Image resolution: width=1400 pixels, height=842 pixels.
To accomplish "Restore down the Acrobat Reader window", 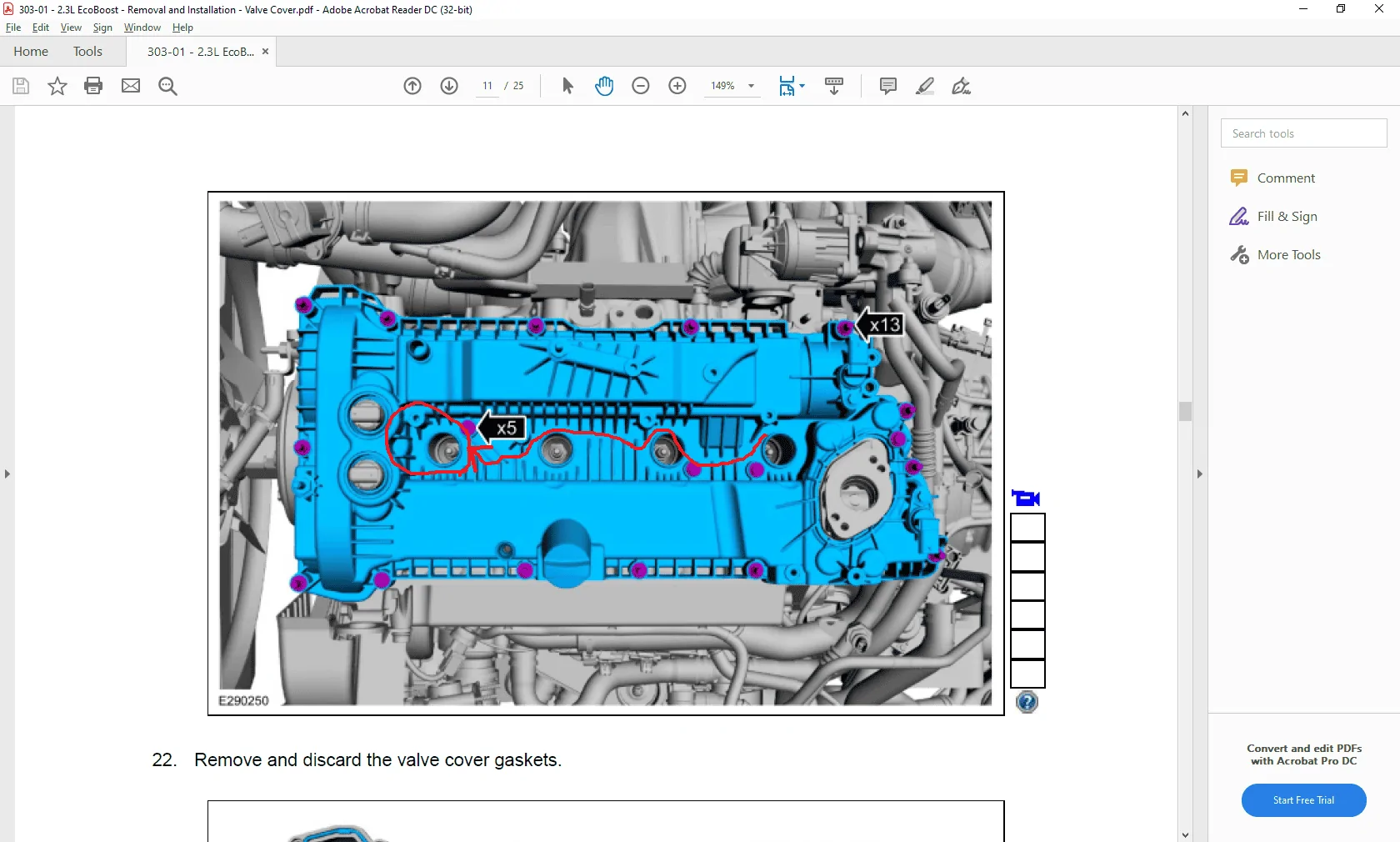I will (x=1341, y=9).
